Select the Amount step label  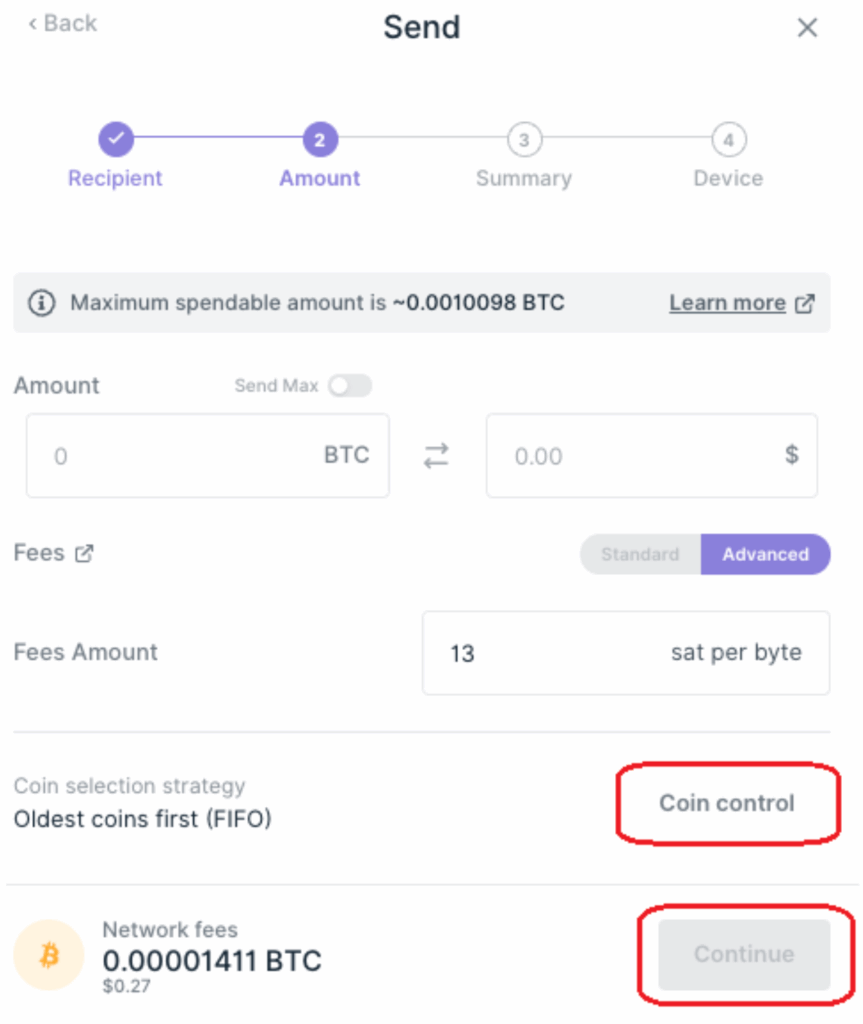click(x=319, y=178)
